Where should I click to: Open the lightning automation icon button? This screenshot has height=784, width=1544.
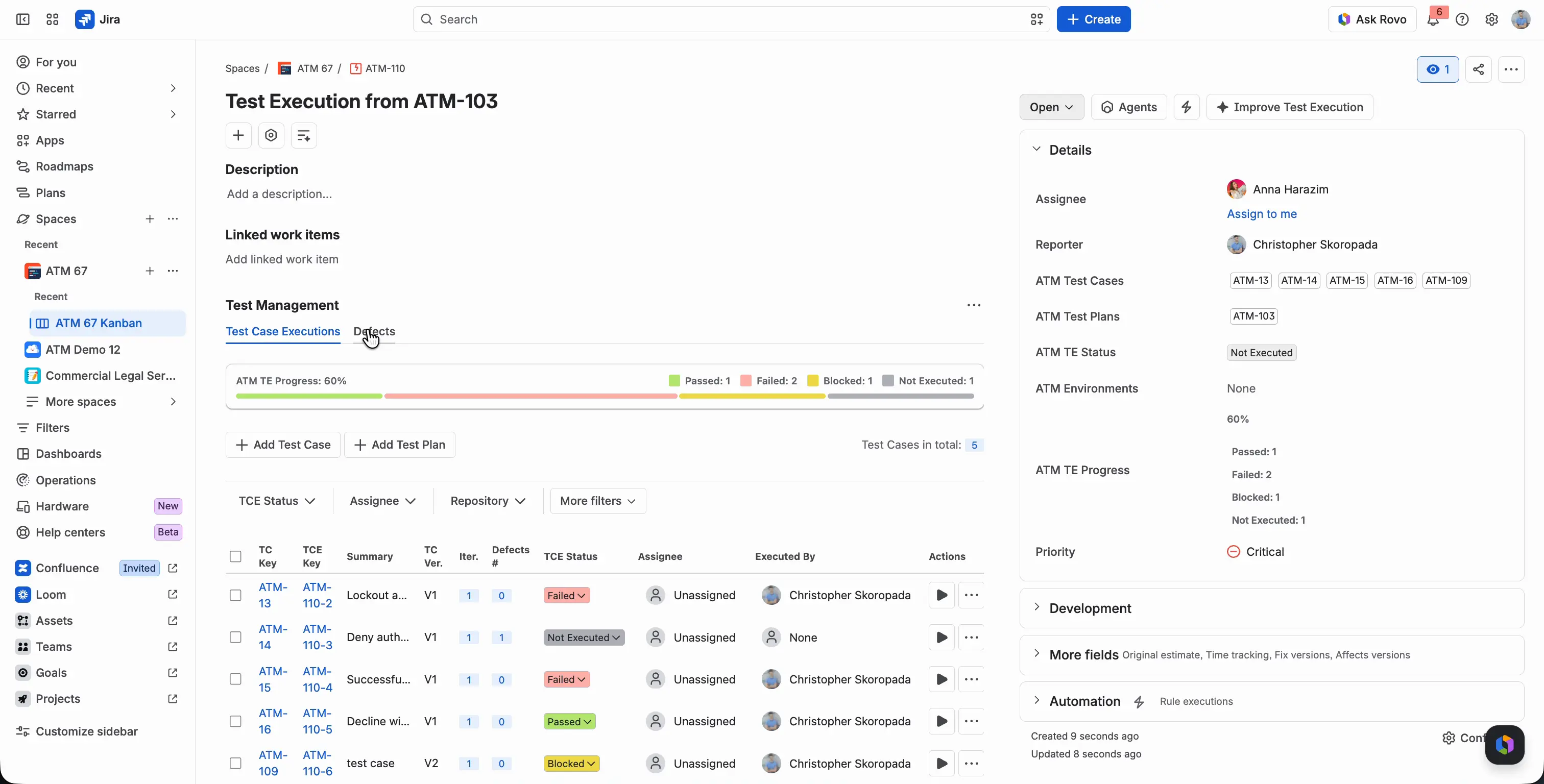click(x=1186, y=107)
